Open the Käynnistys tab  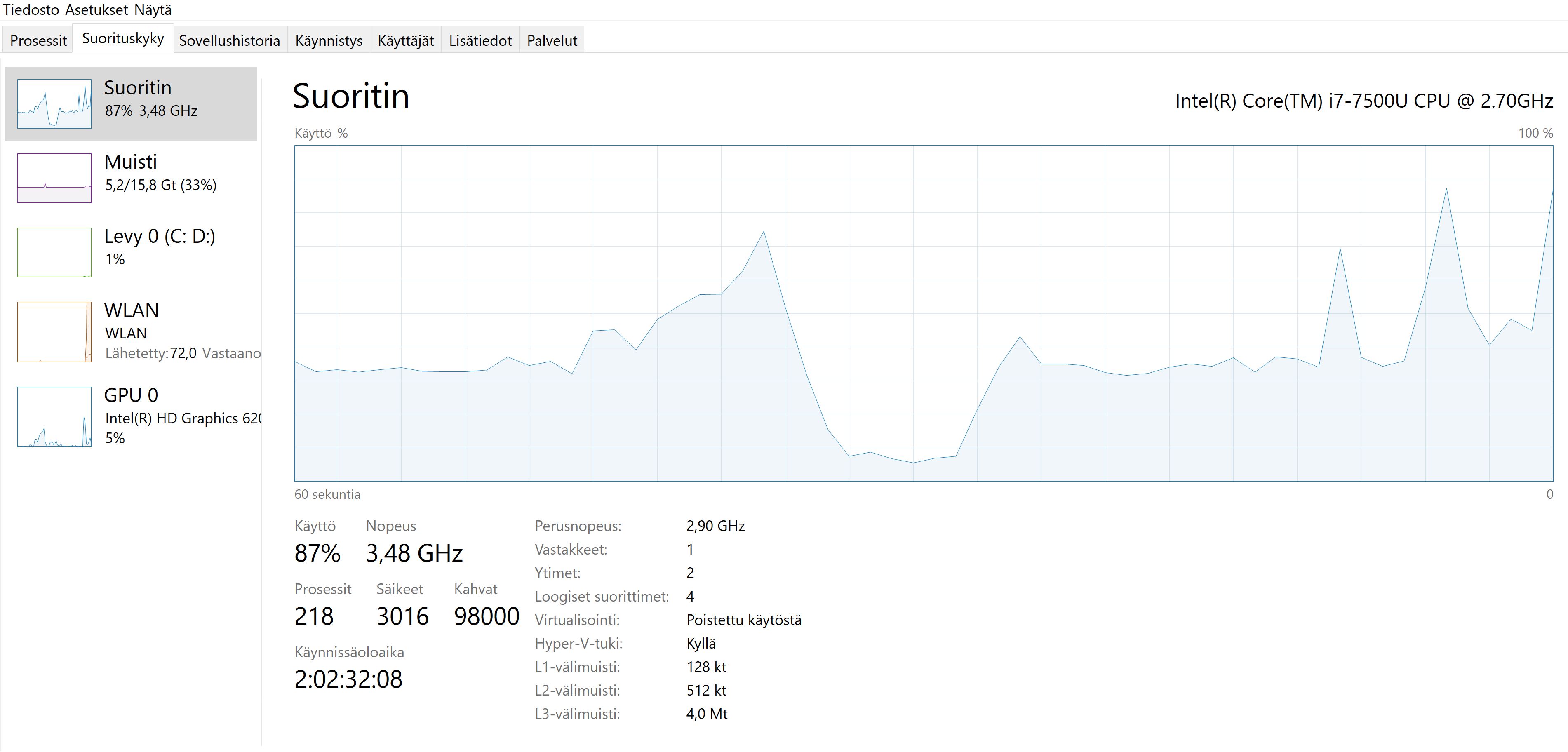pos(329,40)
